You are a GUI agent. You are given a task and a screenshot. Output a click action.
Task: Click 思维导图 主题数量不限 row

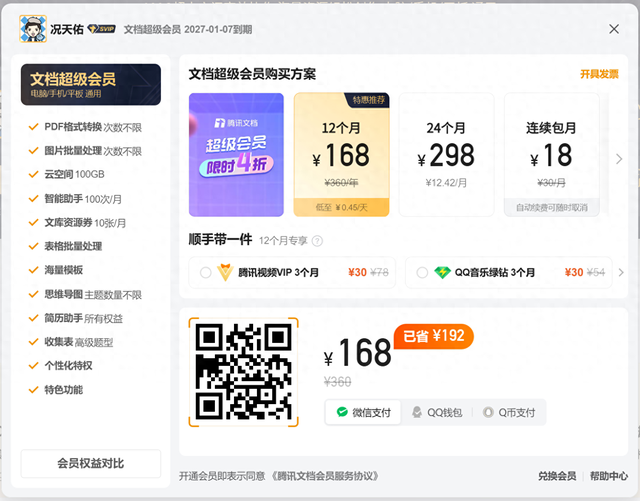[x=85, y=294]
